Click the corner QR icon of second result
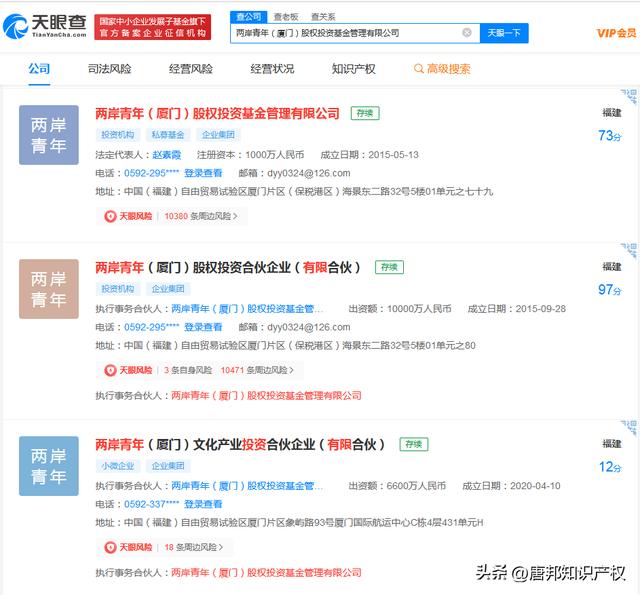Image resolution: width=640 pixels, height=595 pixels. click(629, 251)
